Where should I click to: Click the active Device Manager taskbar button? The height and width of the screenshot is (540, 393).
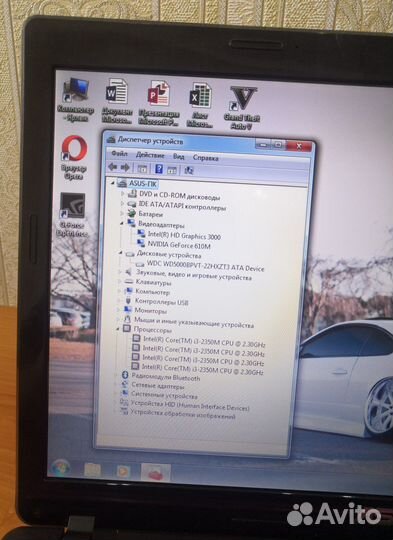tap(156, 472)
